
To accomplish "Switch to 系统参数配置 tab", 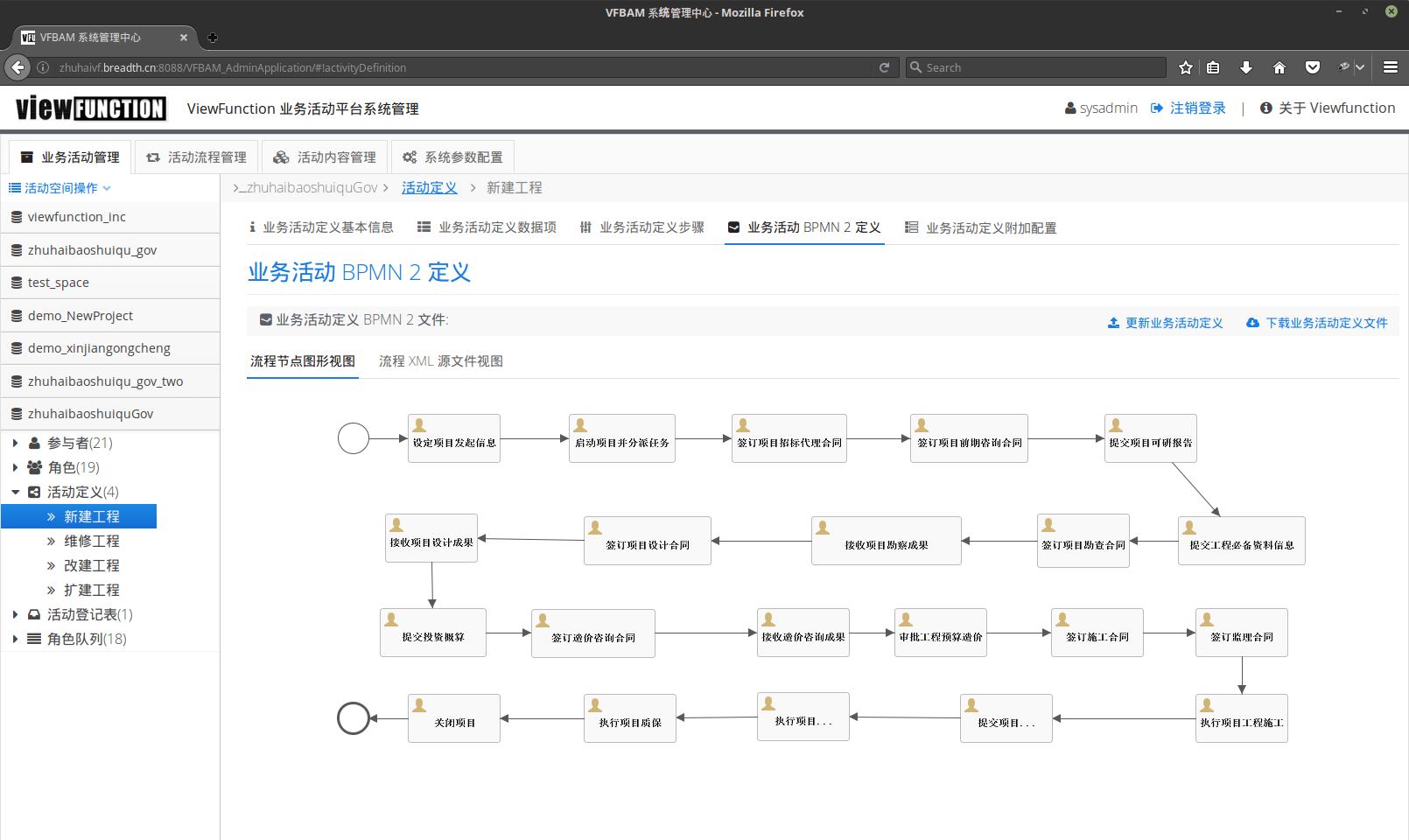I will 452,157.
